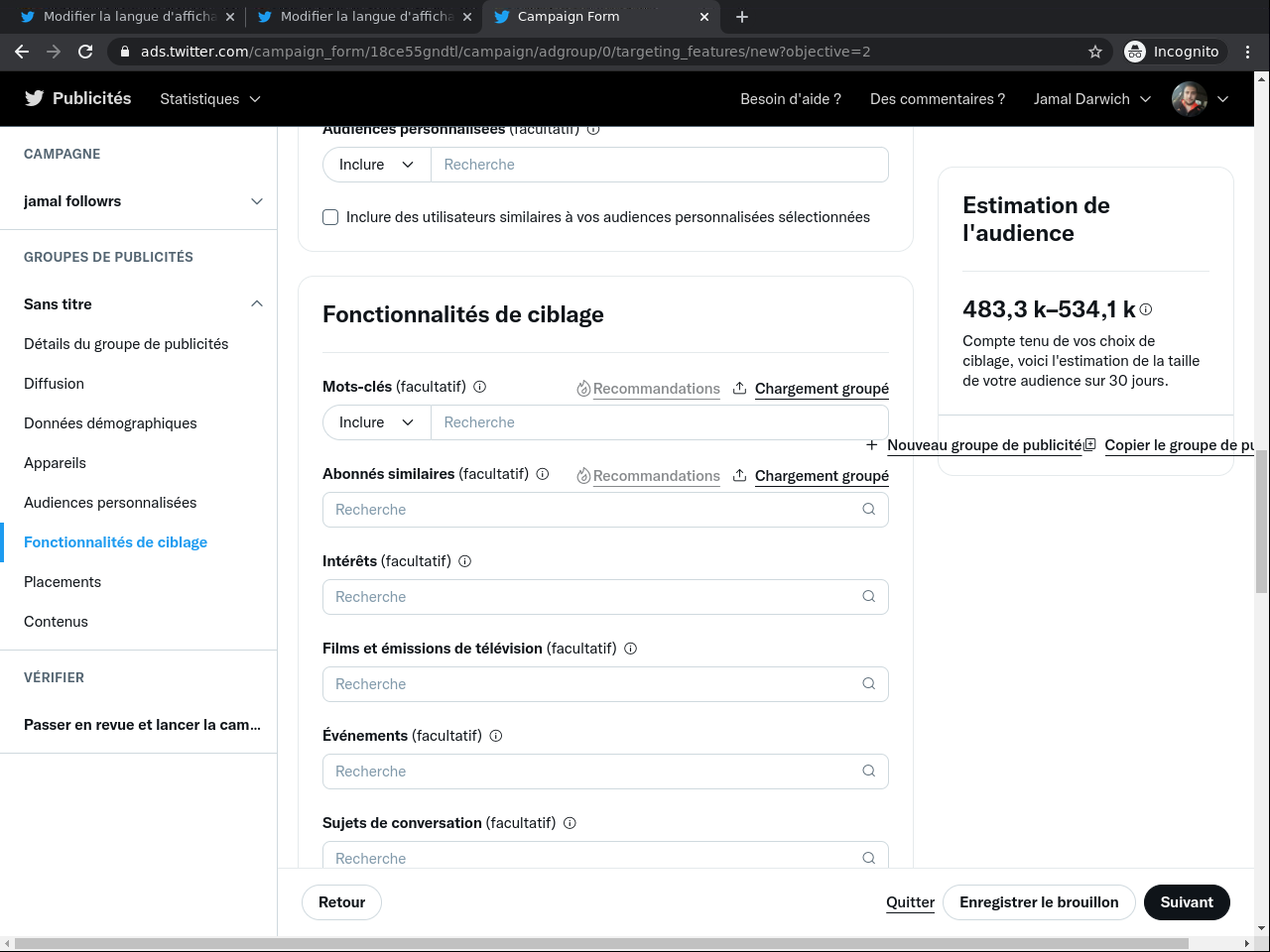Click search icon in Sujets de conversation field
The height and width of the screenshot is (952, 1270).
click(868, 858)
